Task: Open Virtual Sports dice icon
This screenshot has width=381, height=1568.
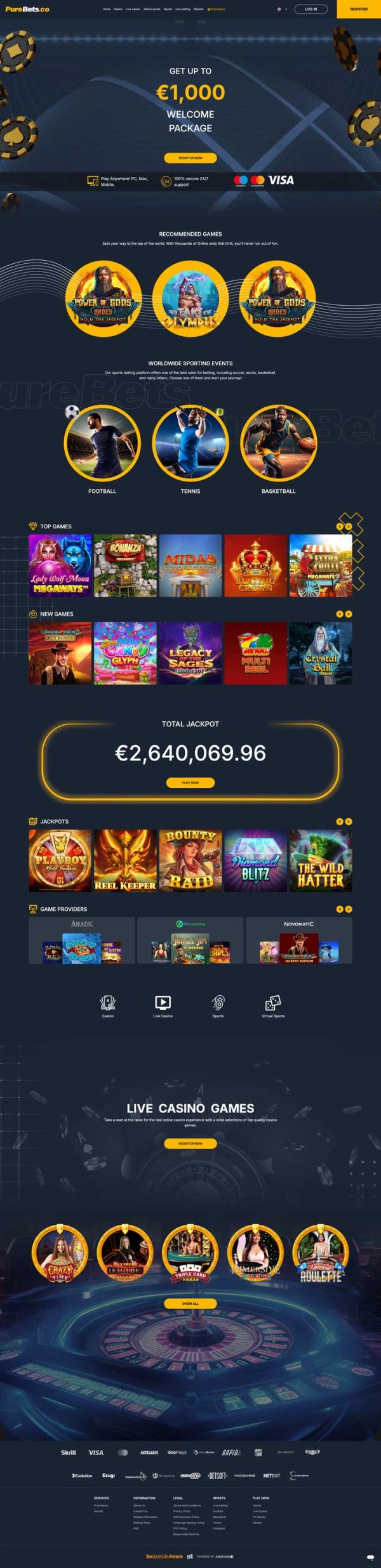Action: pos(273,1003)
